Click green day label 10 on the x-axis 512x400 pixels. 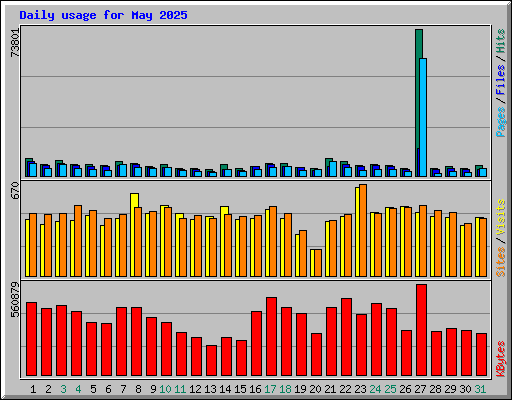tap(165, 389)
